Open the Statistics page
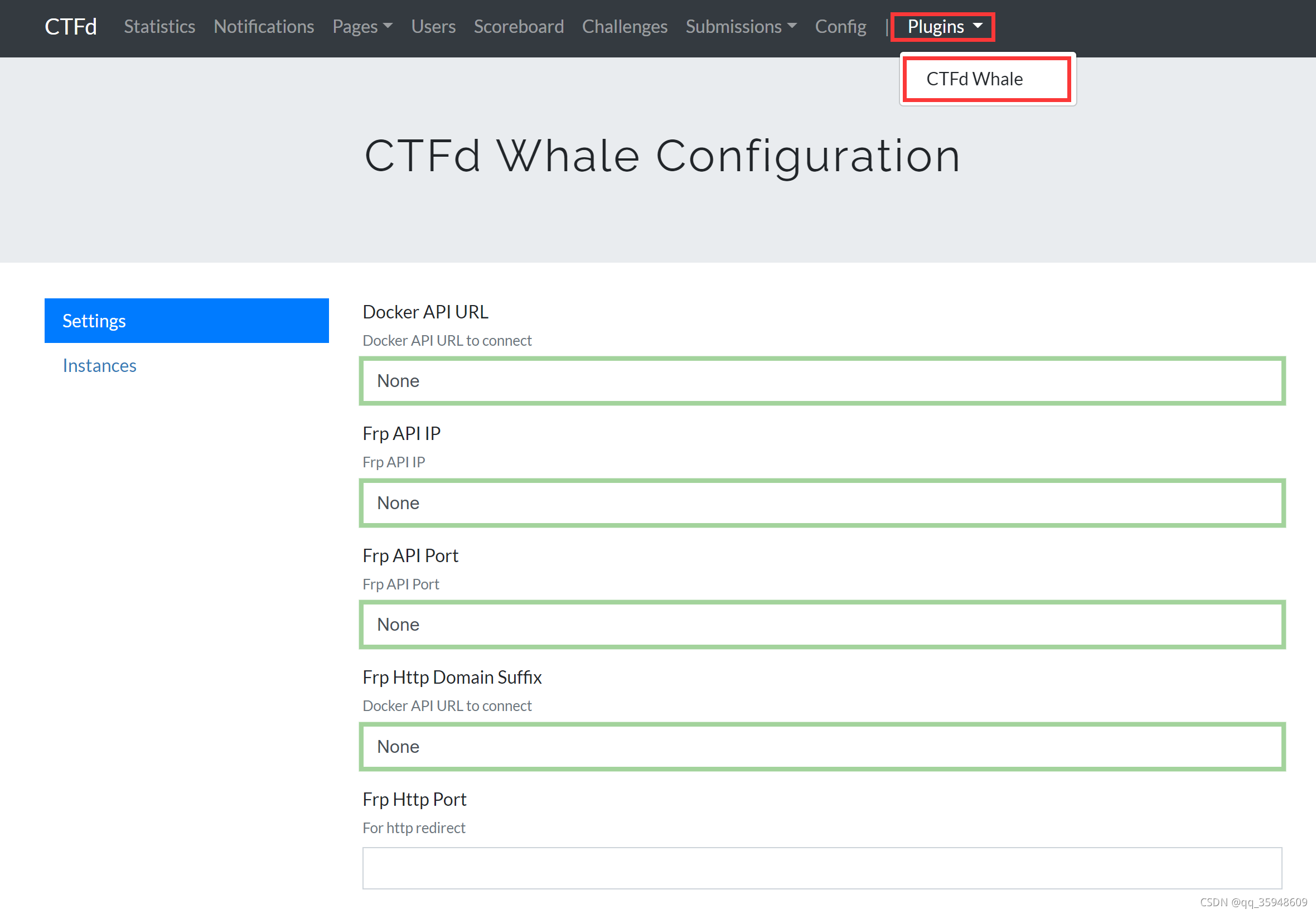Screen dimensions: 1316x914 (159, 26)
